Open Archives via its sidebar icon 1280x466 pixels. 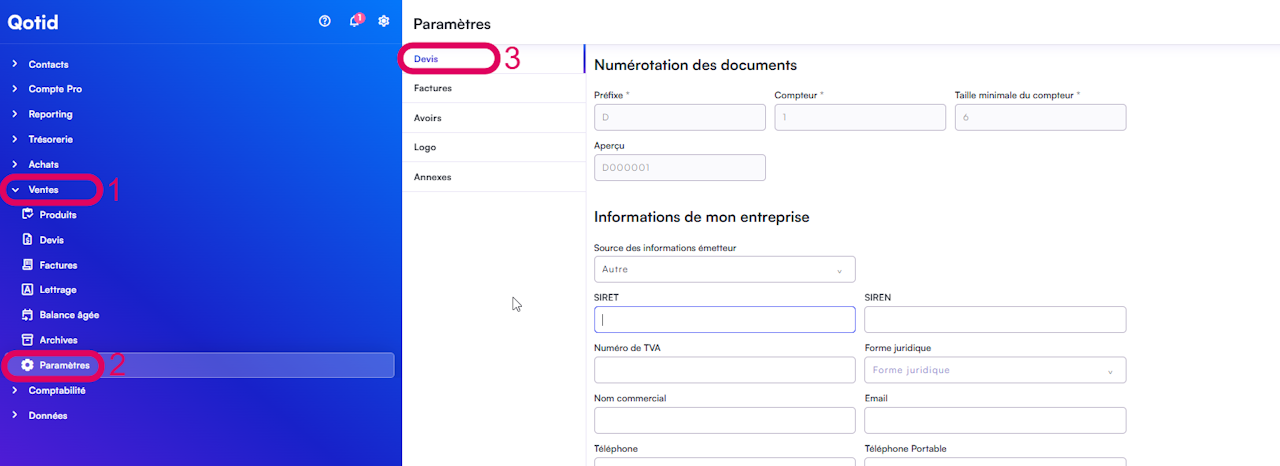click(28, 340)
